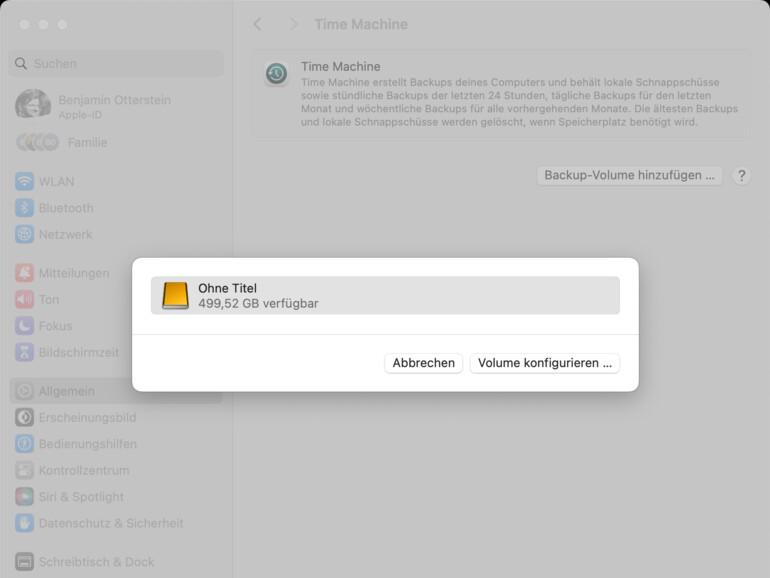Open the Erscheinungsbild label in sidebar
The height and width of the screenshot is (578, 770).
(x=87, y=417)
